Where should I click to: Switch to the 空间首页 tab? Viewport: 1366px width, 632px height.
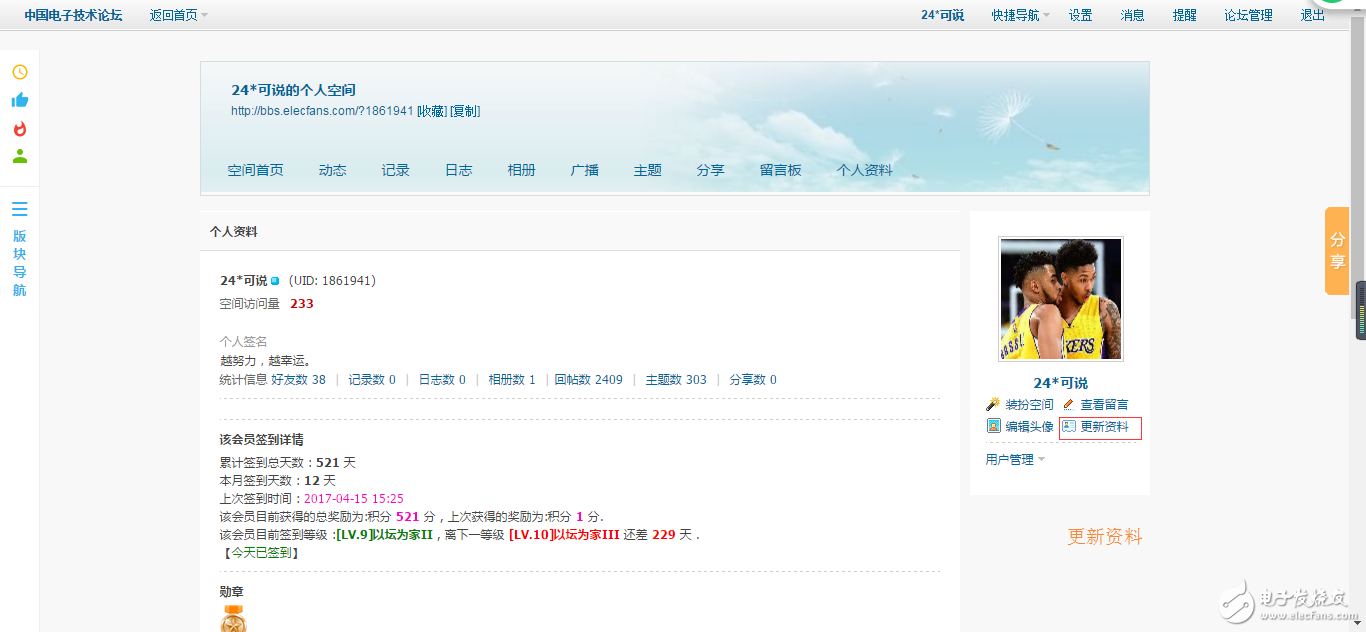coord(255,170)
